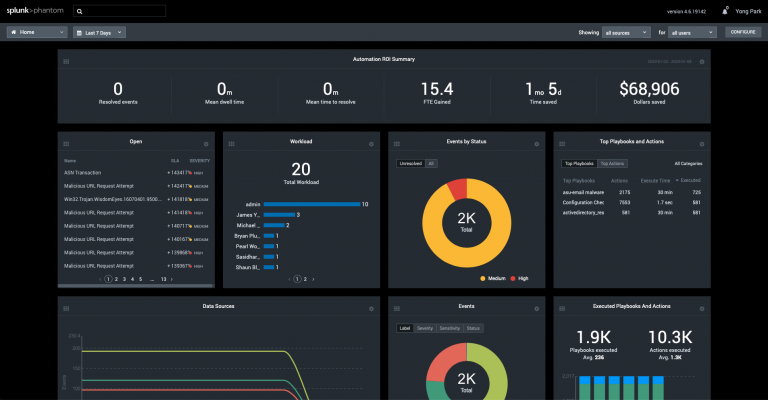
Task: Open the all sources dropdown
Action: [x=626, y=32]
